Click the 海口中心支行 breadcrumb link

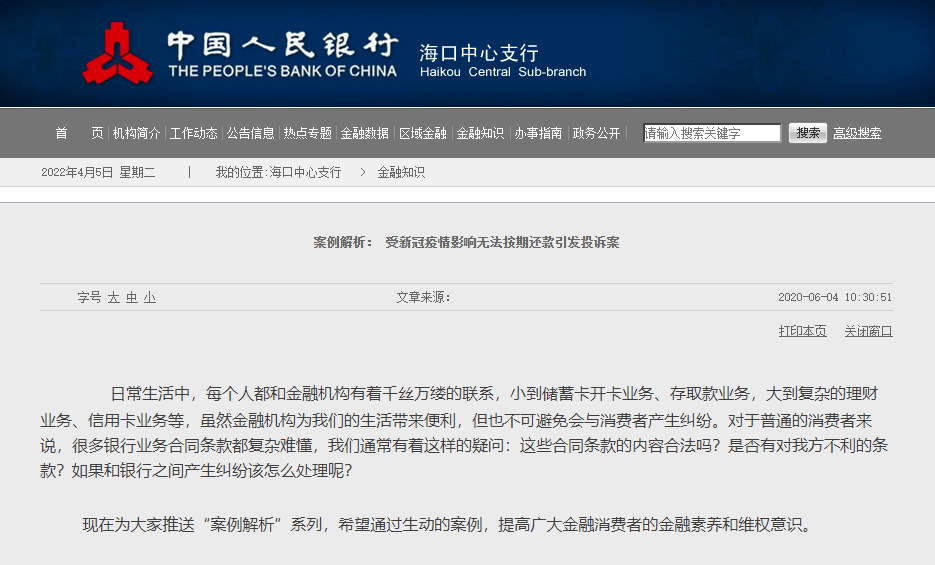point(305,172)
